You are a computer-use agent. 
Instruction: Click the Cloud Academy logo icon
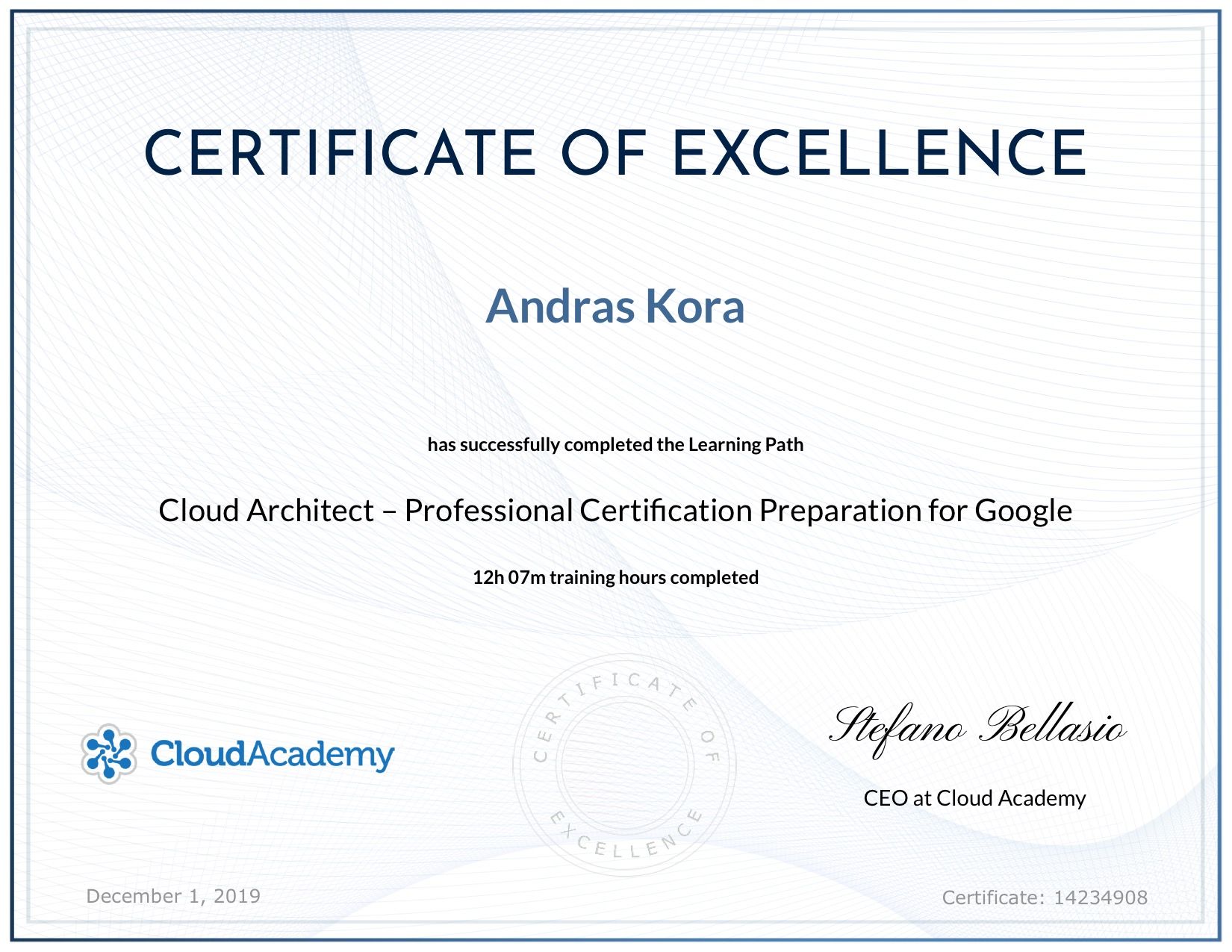point(109,753)
